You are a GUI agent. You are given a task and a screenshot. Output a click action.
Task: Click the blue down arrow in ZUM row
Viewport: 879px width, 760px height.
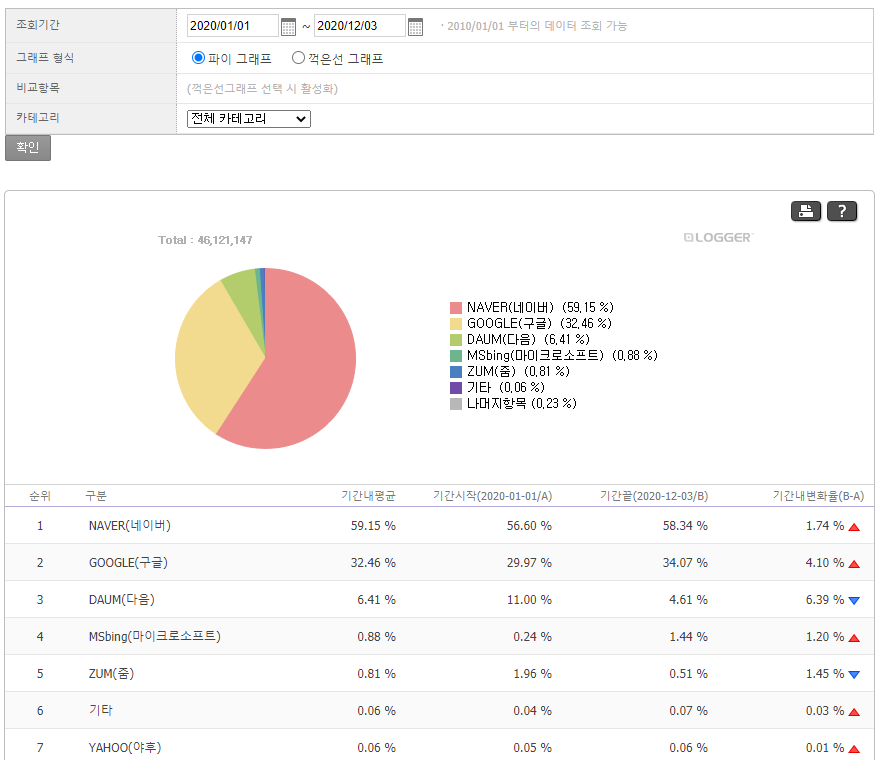(854, 675)
